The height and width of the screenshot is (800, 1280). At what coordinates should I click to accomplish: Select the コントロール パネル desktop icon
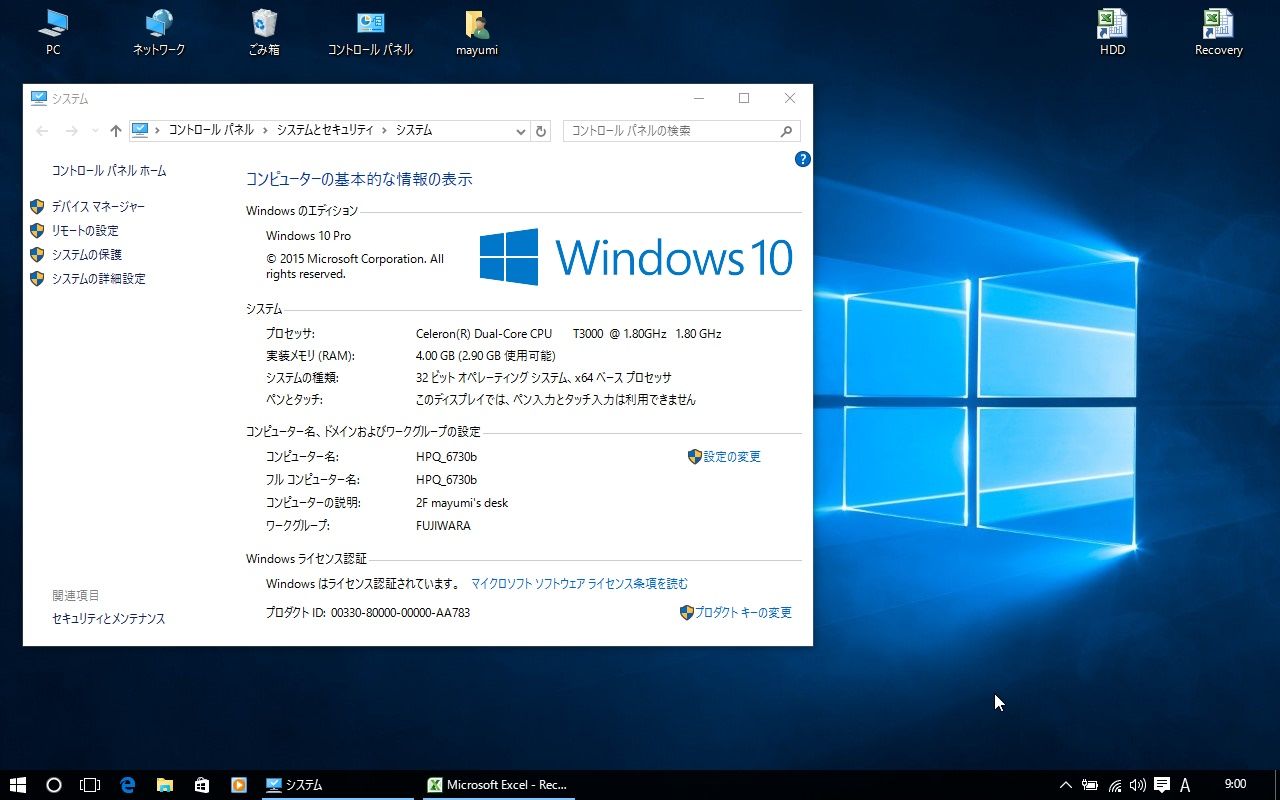(370, 32)
